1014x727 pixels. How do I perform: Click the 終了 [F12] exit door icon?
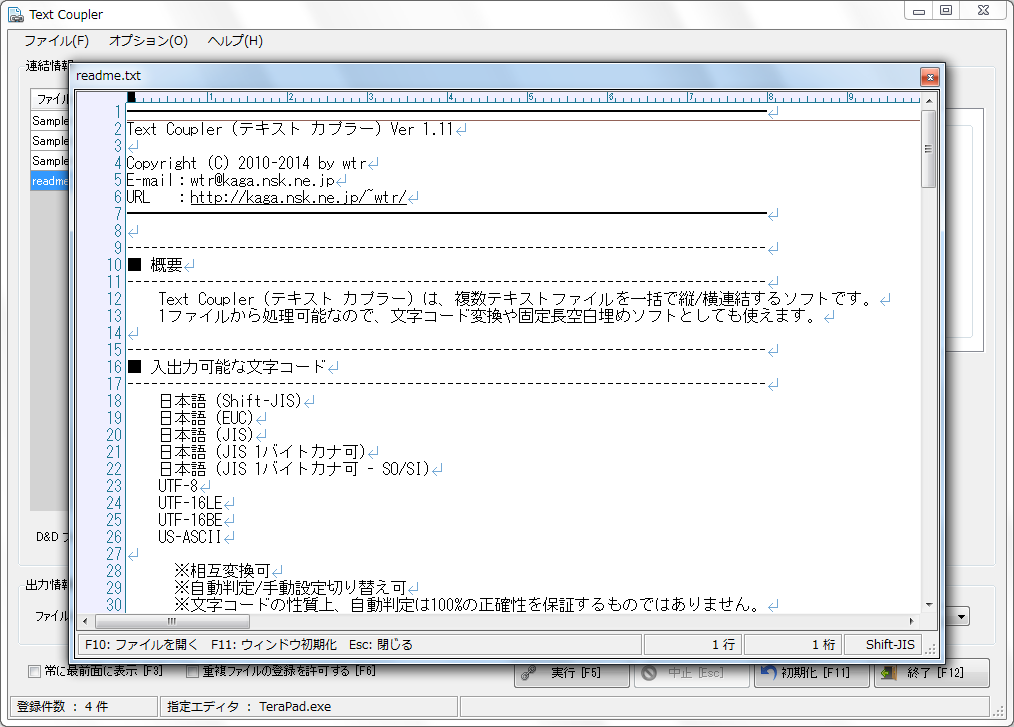[x=887, y=674]
